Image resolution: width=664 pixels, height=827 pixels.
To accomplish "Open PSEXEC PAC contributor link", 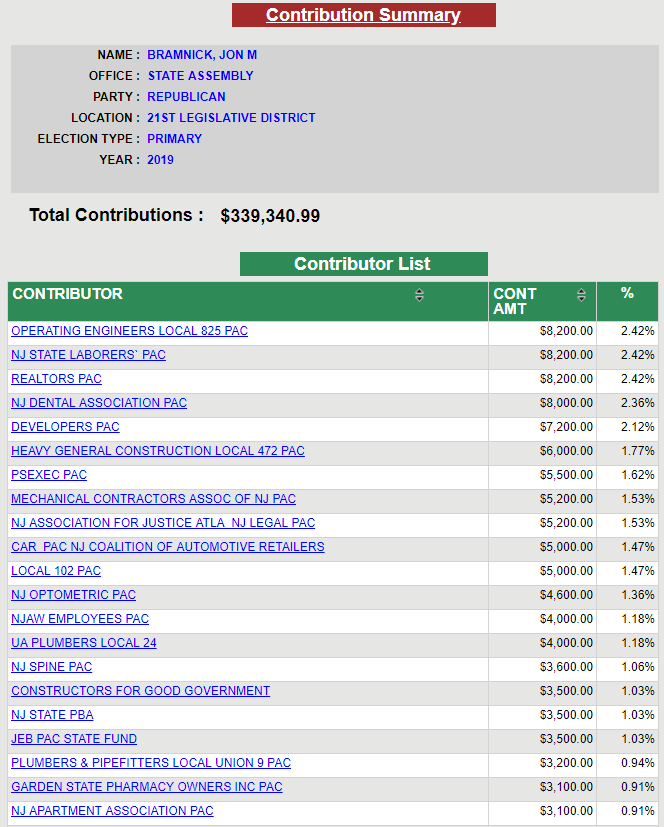I will (49, 475).
